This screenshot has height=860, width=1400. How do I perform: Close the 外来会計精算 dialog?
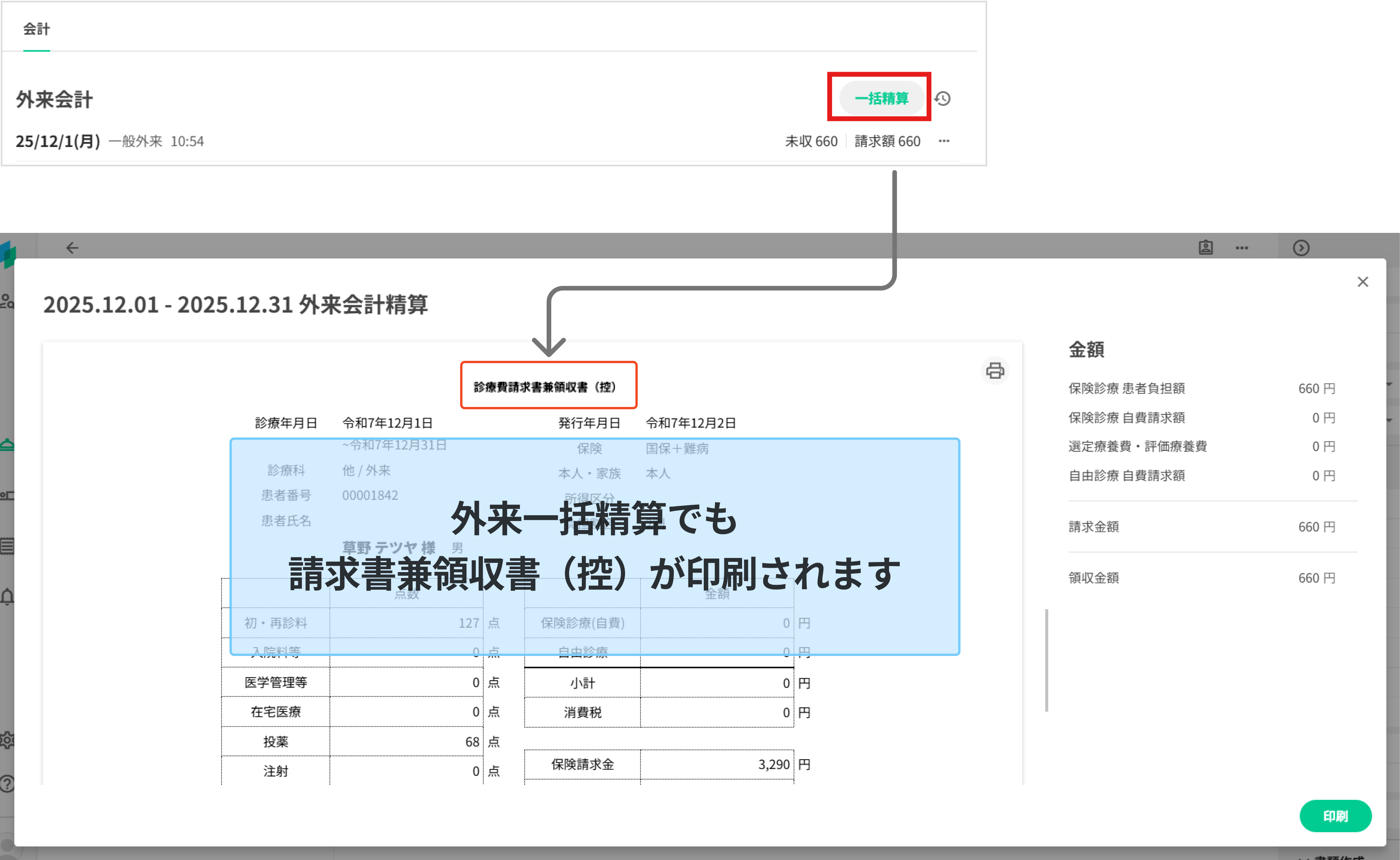(1363, 282)
